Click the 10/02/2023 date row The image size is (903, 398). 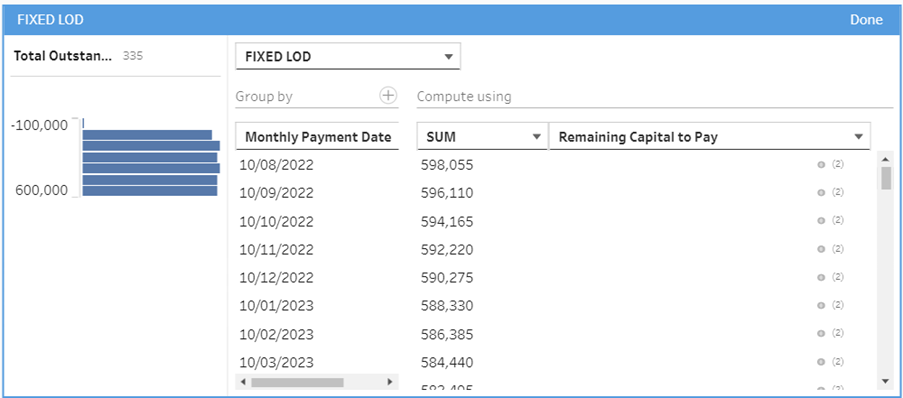(276, 334)
